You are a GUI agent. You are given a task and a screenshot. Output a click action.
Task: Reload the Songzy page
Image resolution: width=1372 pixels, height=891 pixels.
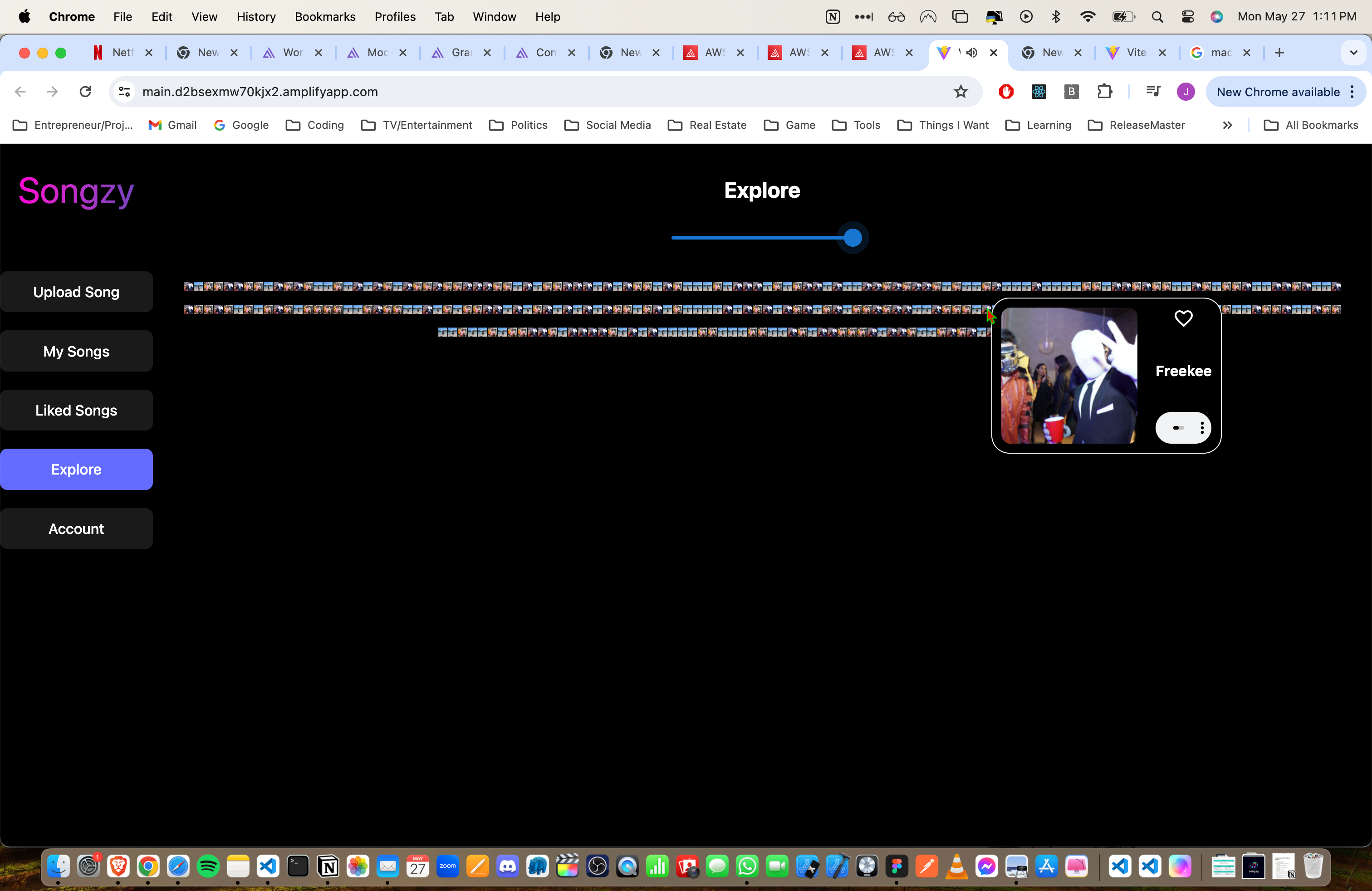(85, 92)
